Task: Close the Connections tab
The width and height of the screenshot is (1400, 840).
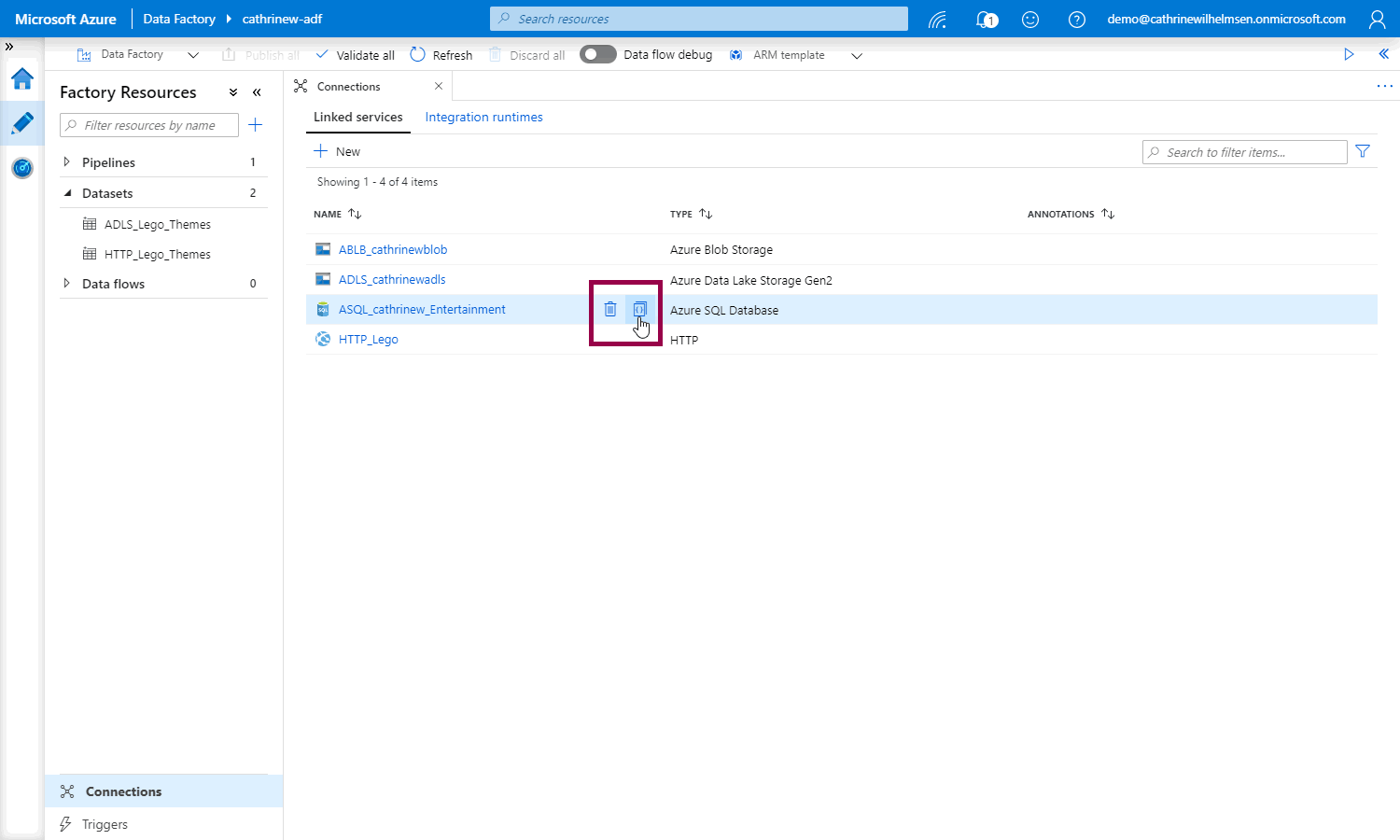Action: click(439, 86)
